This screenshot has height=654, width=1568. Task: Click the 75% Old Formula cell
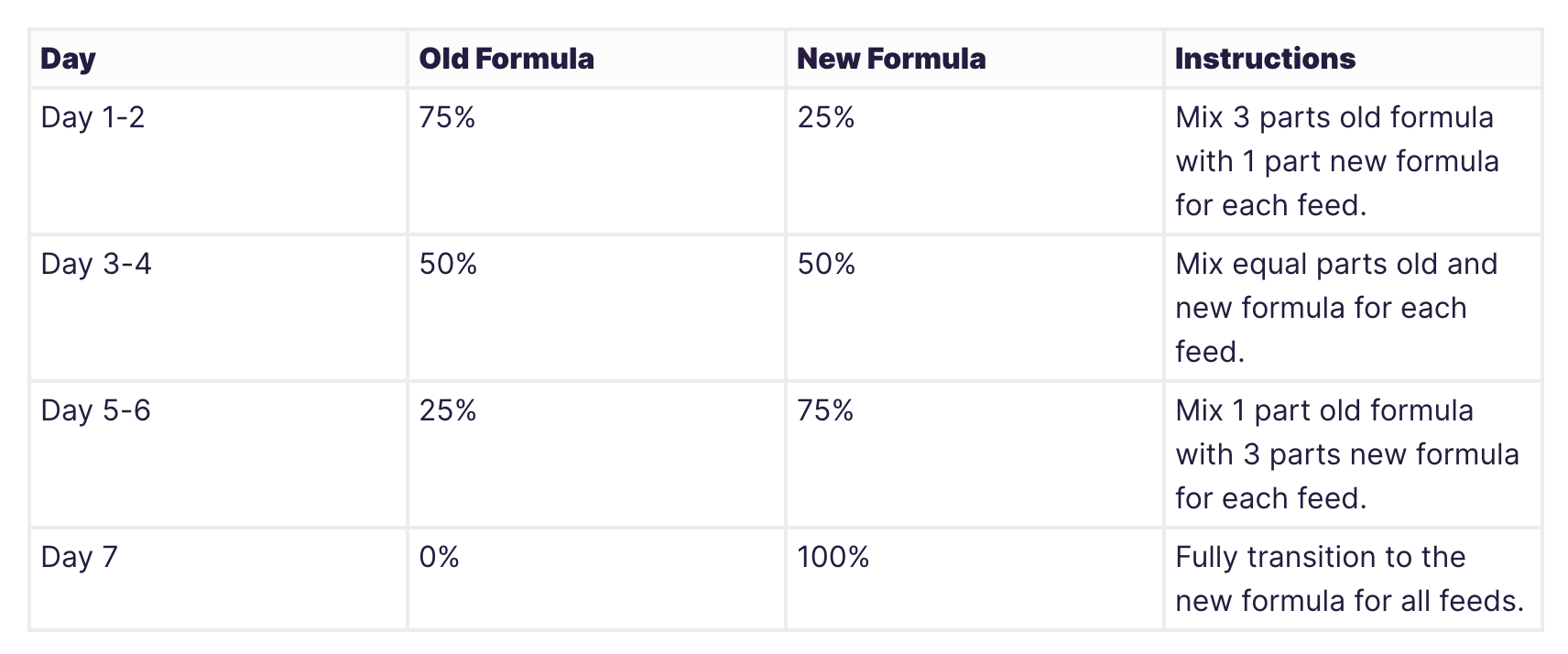tap(447, 117)
